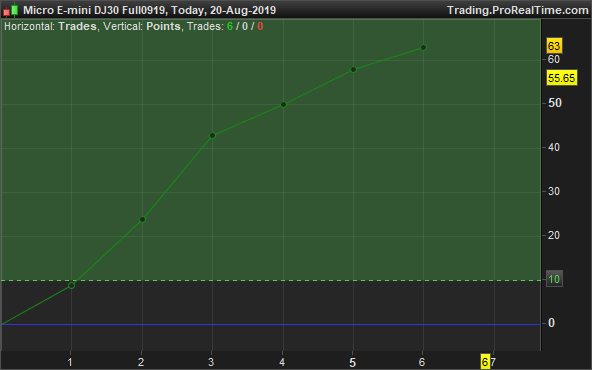Screen dimensions: 592x370
Task: Click the yellow highlighted 6 on the horizontal axis
Action: 485,362
